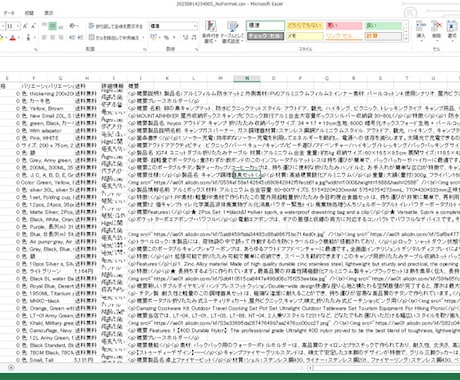Decrease the cell indent
This screenshot has width=460, height=380.
(x=72, y=38)
